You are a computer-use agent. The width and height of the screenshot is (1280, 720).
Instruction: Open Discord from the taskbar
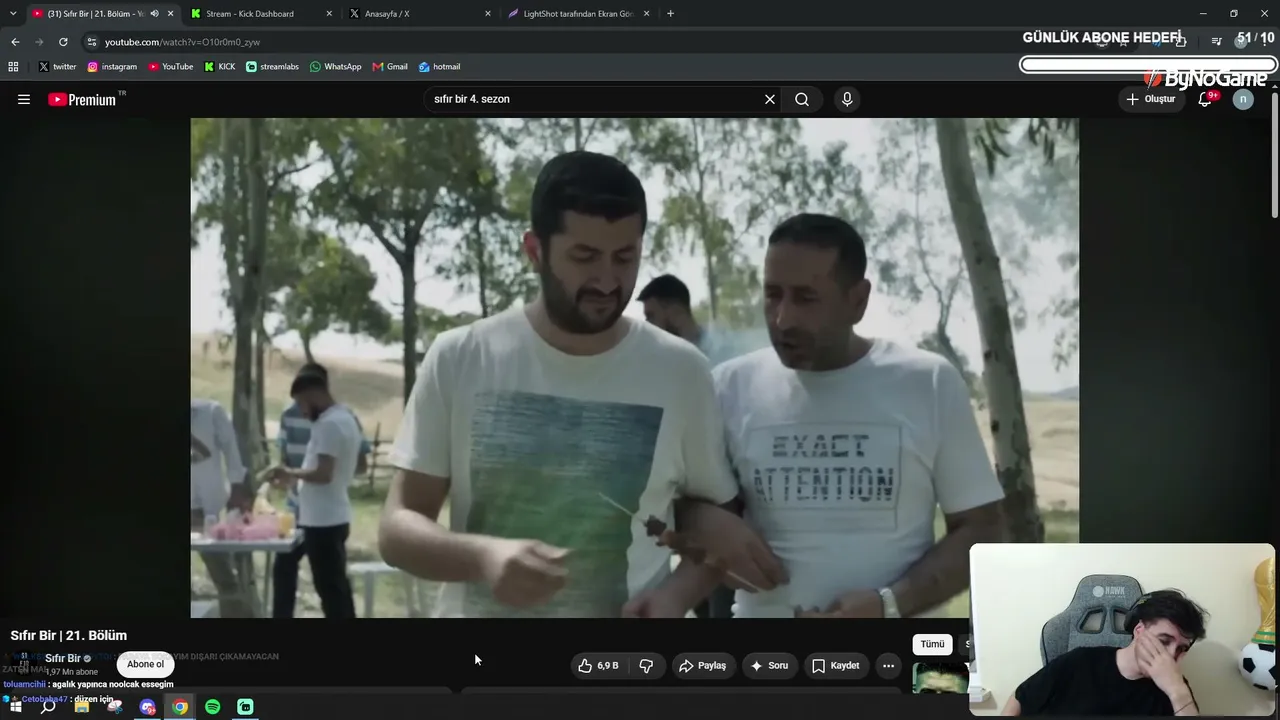(x=148, y=707)
